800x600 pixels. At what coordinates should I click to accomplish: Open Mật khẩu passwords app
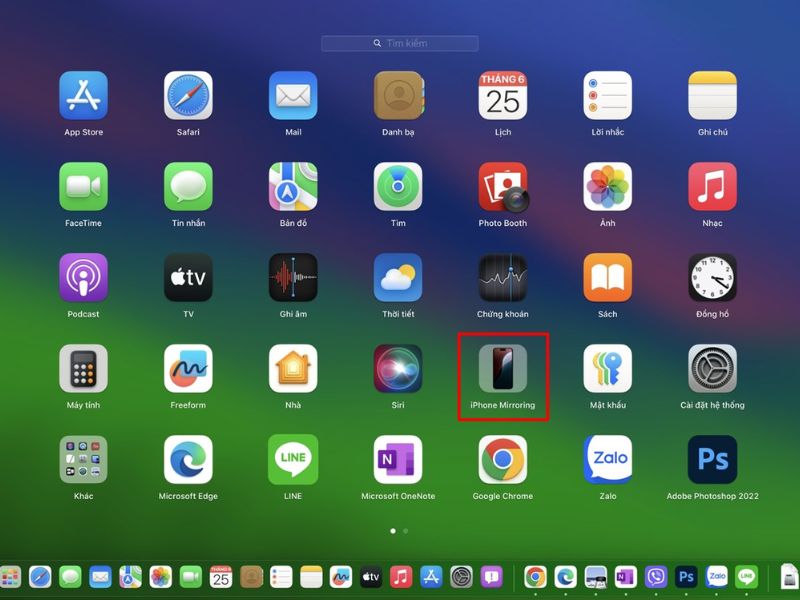[608, 368]
